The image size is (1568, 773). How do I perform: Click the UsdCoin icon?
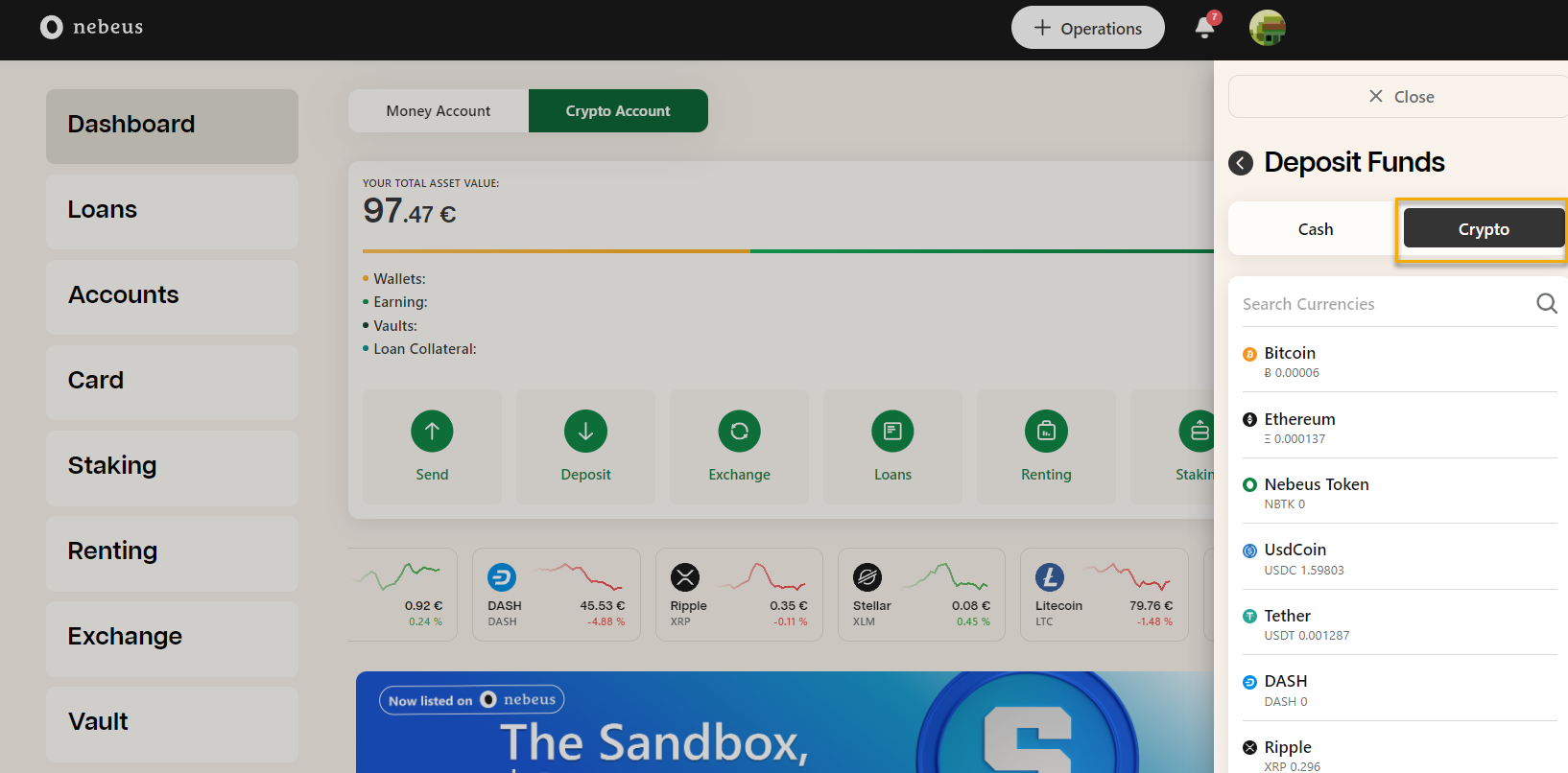pyautogui.click(x=1249, y=550)
